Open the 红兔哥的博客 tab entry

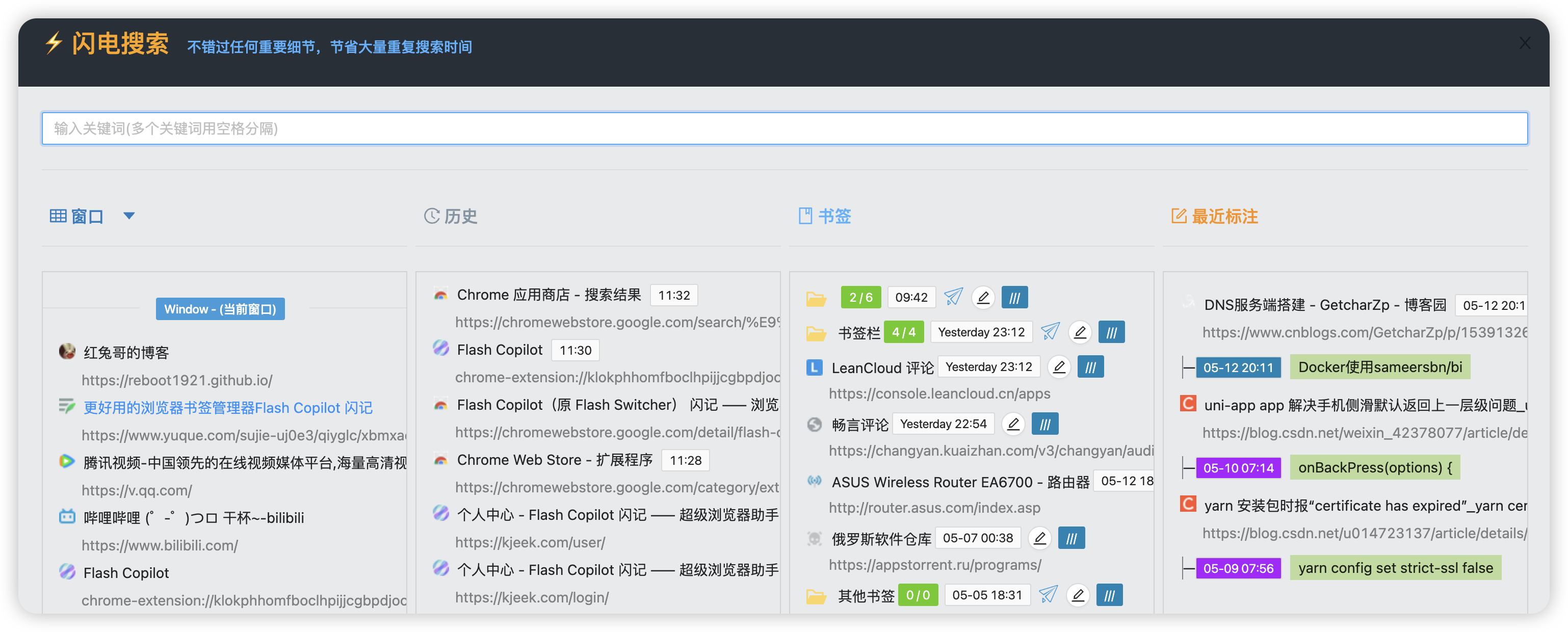click(x=126, y=353)
